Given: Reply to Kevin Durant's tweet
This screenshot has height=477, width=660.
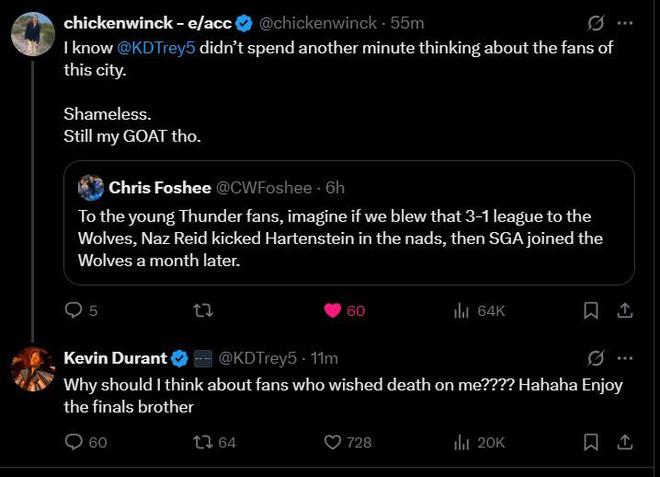Looking at the screenshot, I should point(74,442).
